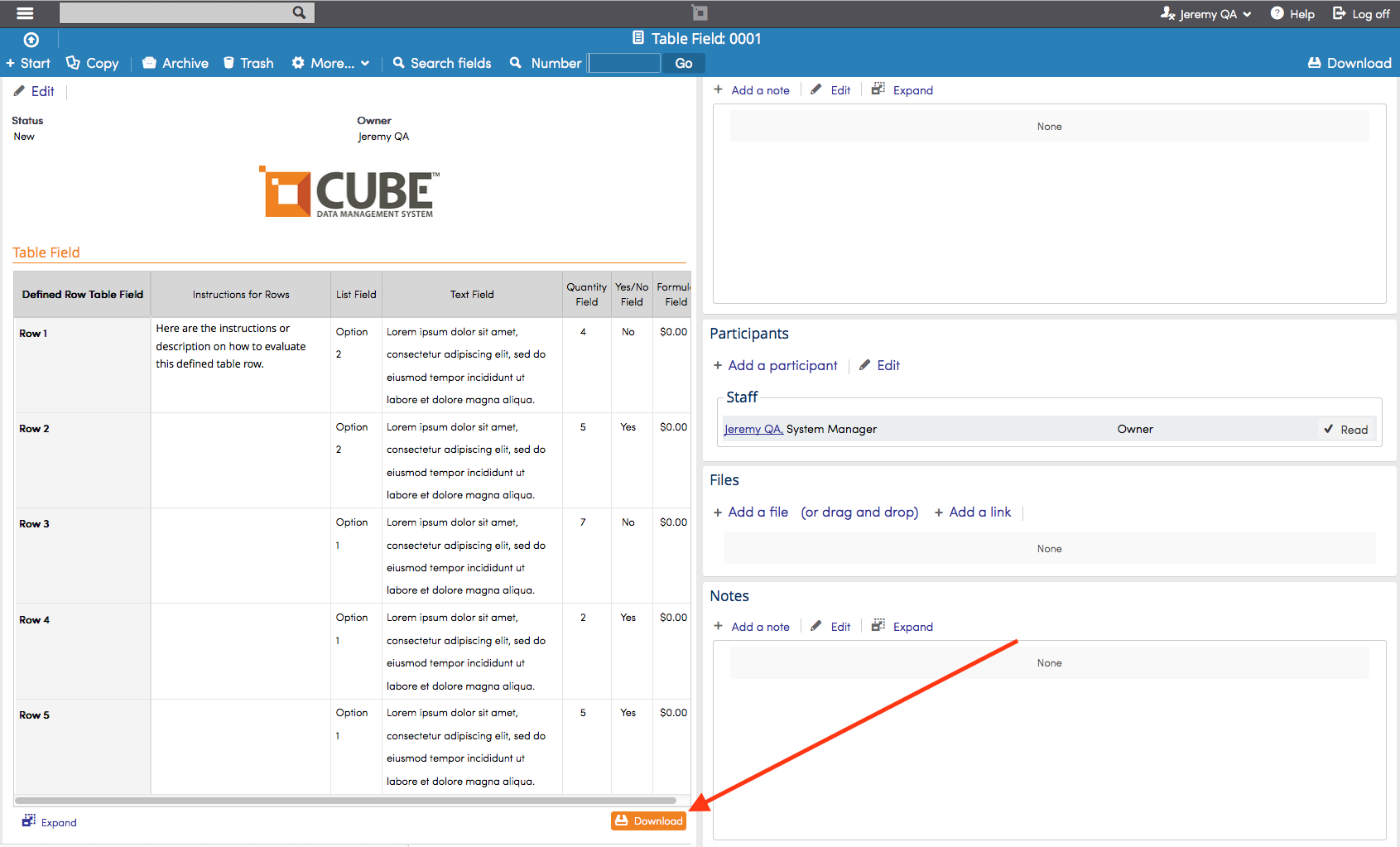Image resolution: width=1400 pixels, height=847 pixels.
Task: Expand the Table Field section
Action: tap(48, 821)
